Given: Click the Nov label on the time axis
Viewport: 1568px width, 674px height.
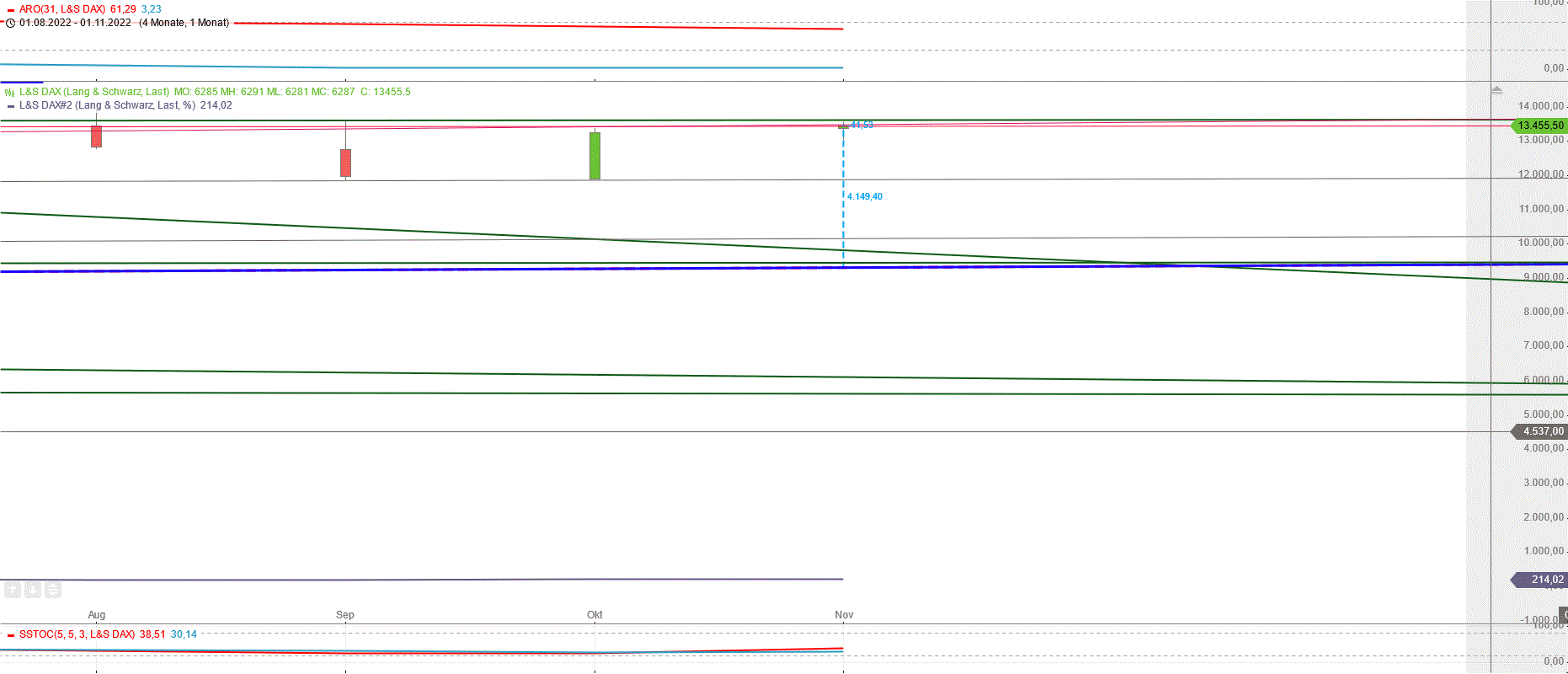Looking at the screenshot, I should tap(844, 615).
